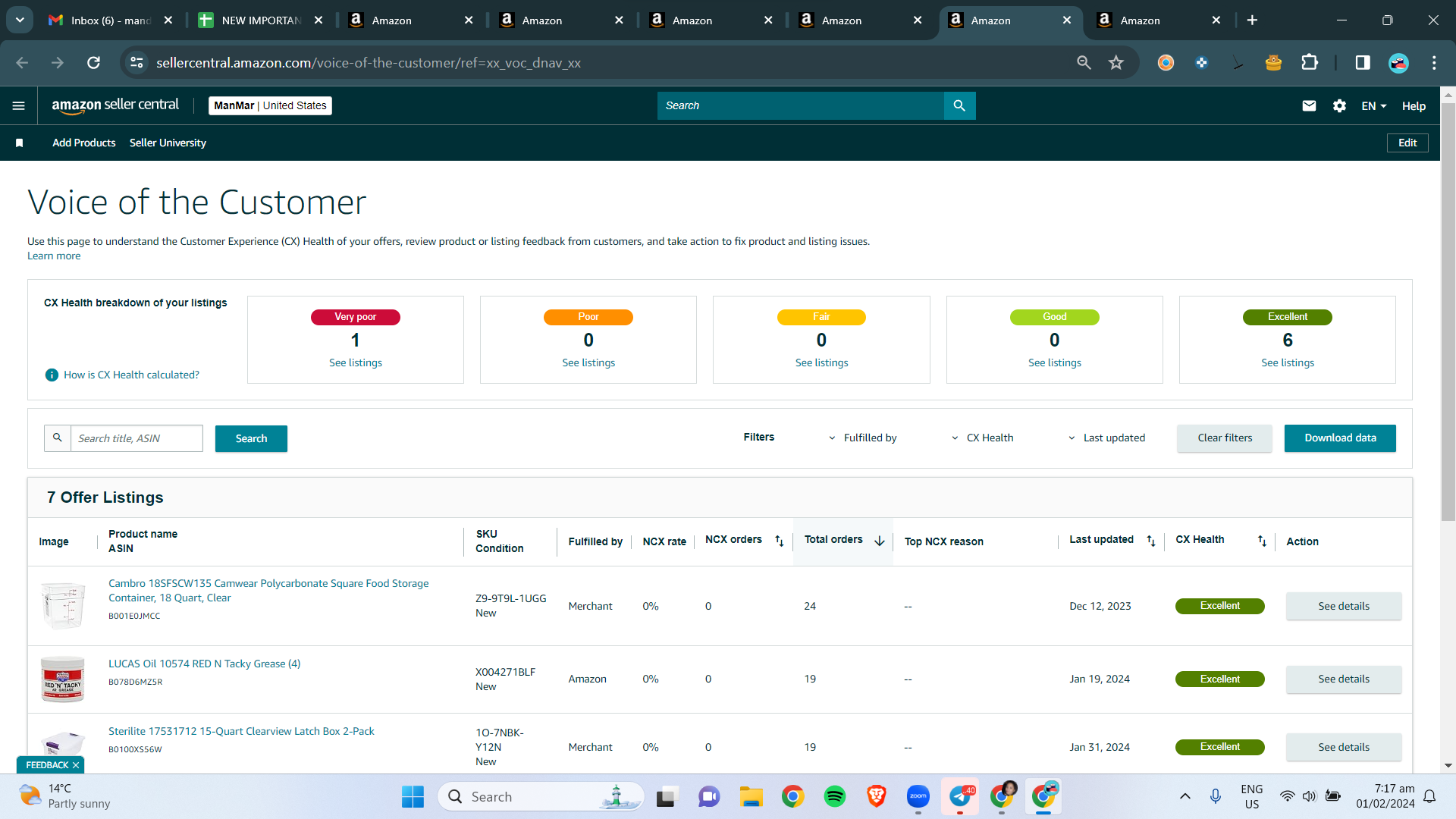Open Spotify from the taskbar
The width and height of the screenshot is (1456, 819).
pyautogui.click(x=835, y=796)
